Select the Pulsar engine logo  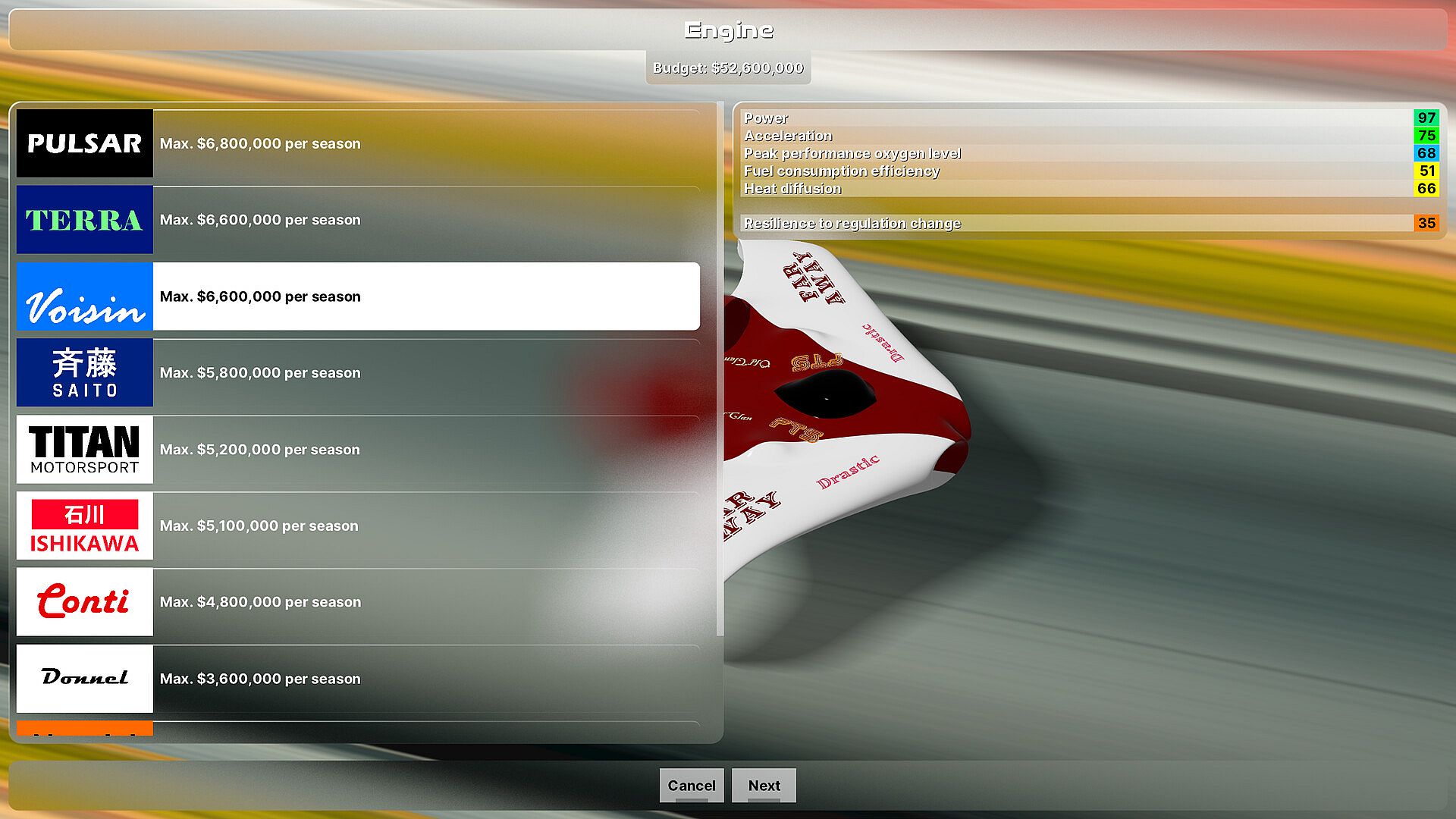pos(84,143)
